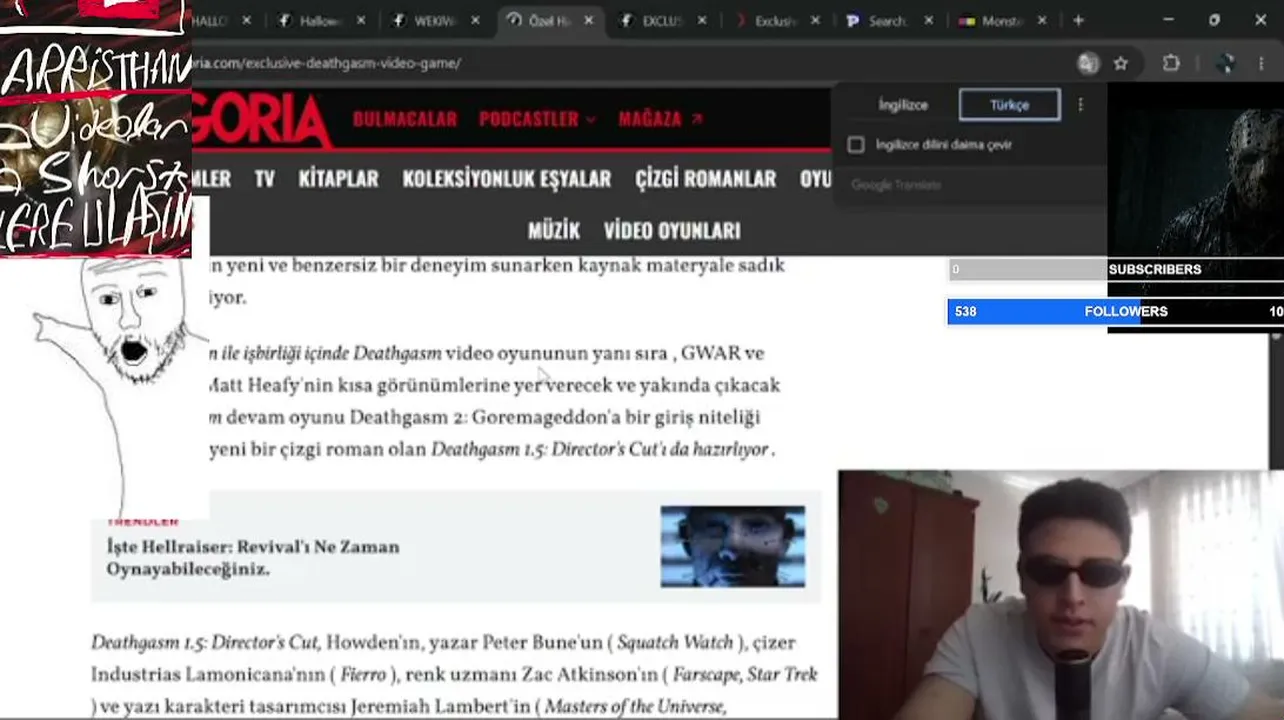The height and width of the screenshot is (720, 1284).
Task: Close the 'Monst' tab
Action: [x=1042, y=20]
